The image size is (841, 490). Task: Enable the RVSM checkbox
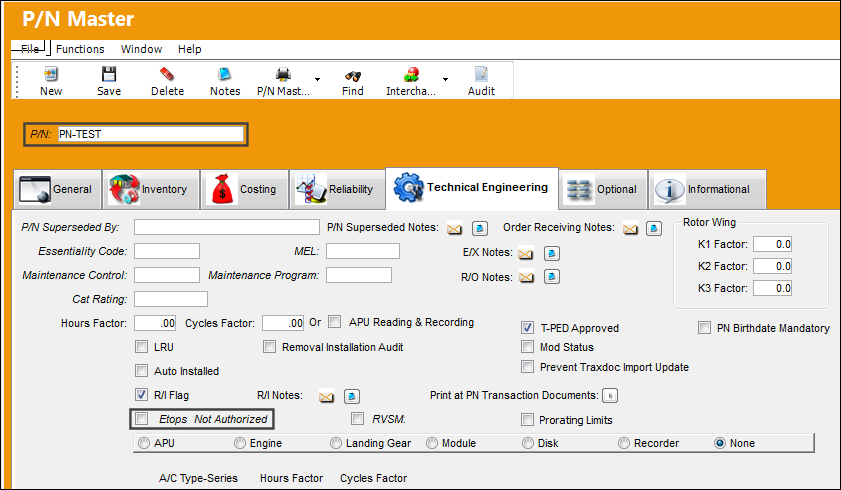coord(357,419)
